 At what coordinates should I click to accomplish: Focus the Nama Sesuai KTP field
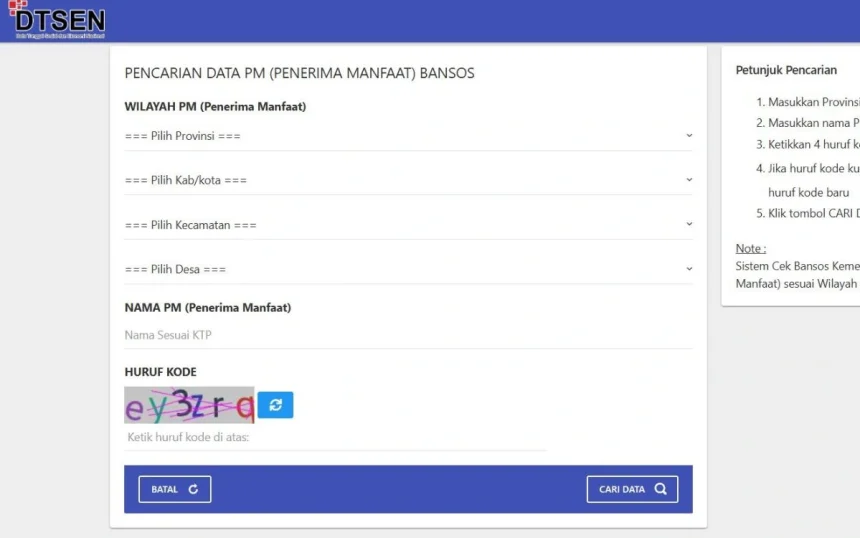(x=408, y=335)
